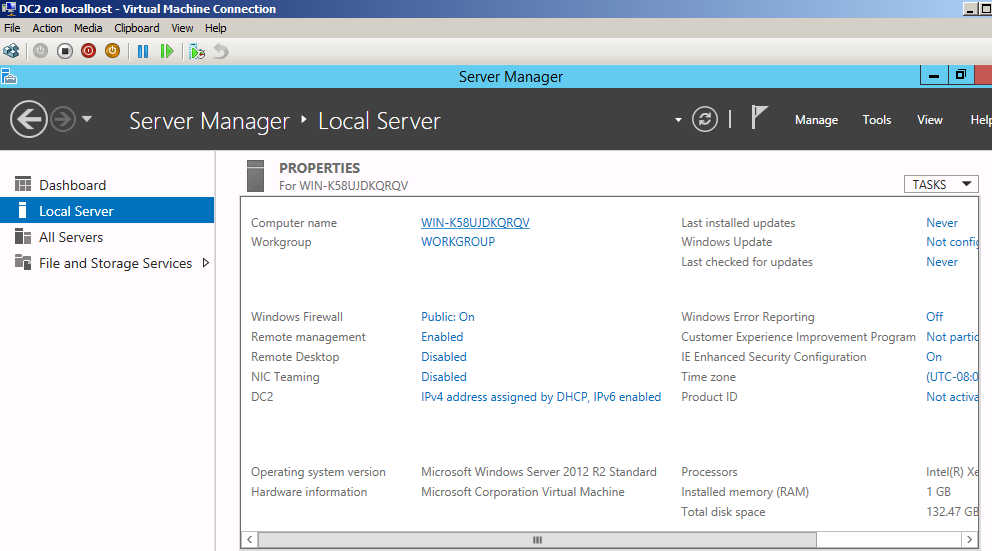Open the Action menu

click(x=47, y=28)
